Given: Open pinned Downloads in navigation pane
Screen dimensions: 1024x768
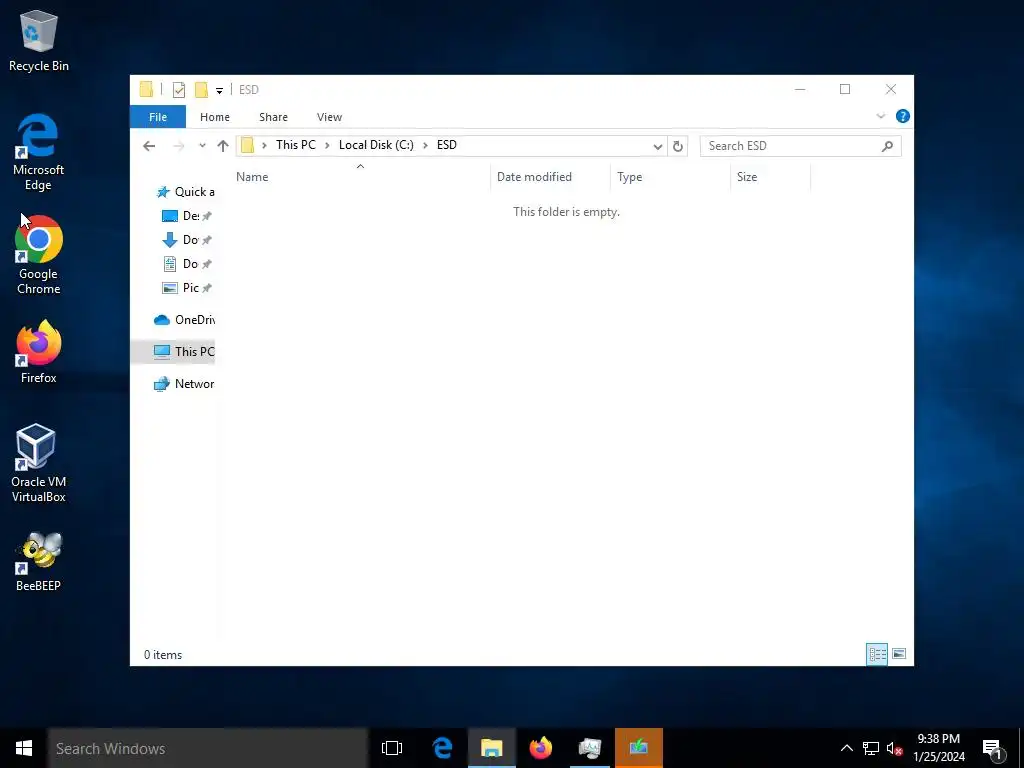Looking at the screenshot, I should click(x=187, y=240).
